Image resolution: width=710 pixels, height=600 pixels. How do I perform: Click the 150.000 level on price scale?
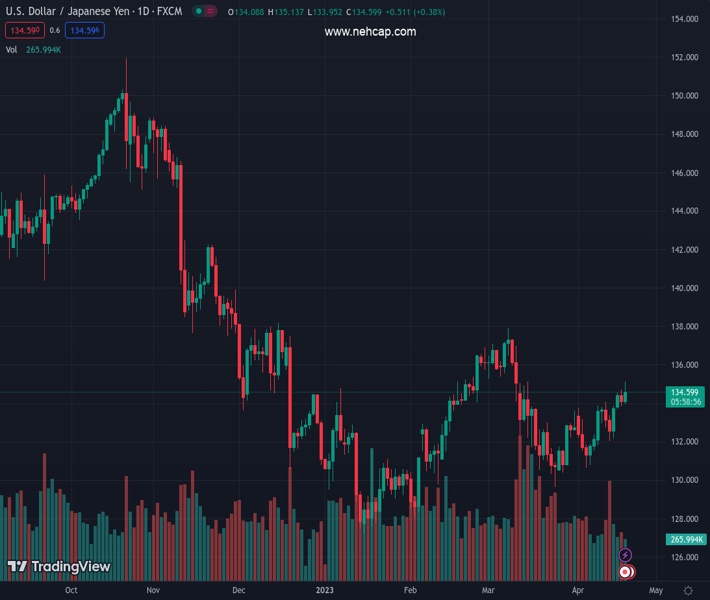(x=685, y=96)
